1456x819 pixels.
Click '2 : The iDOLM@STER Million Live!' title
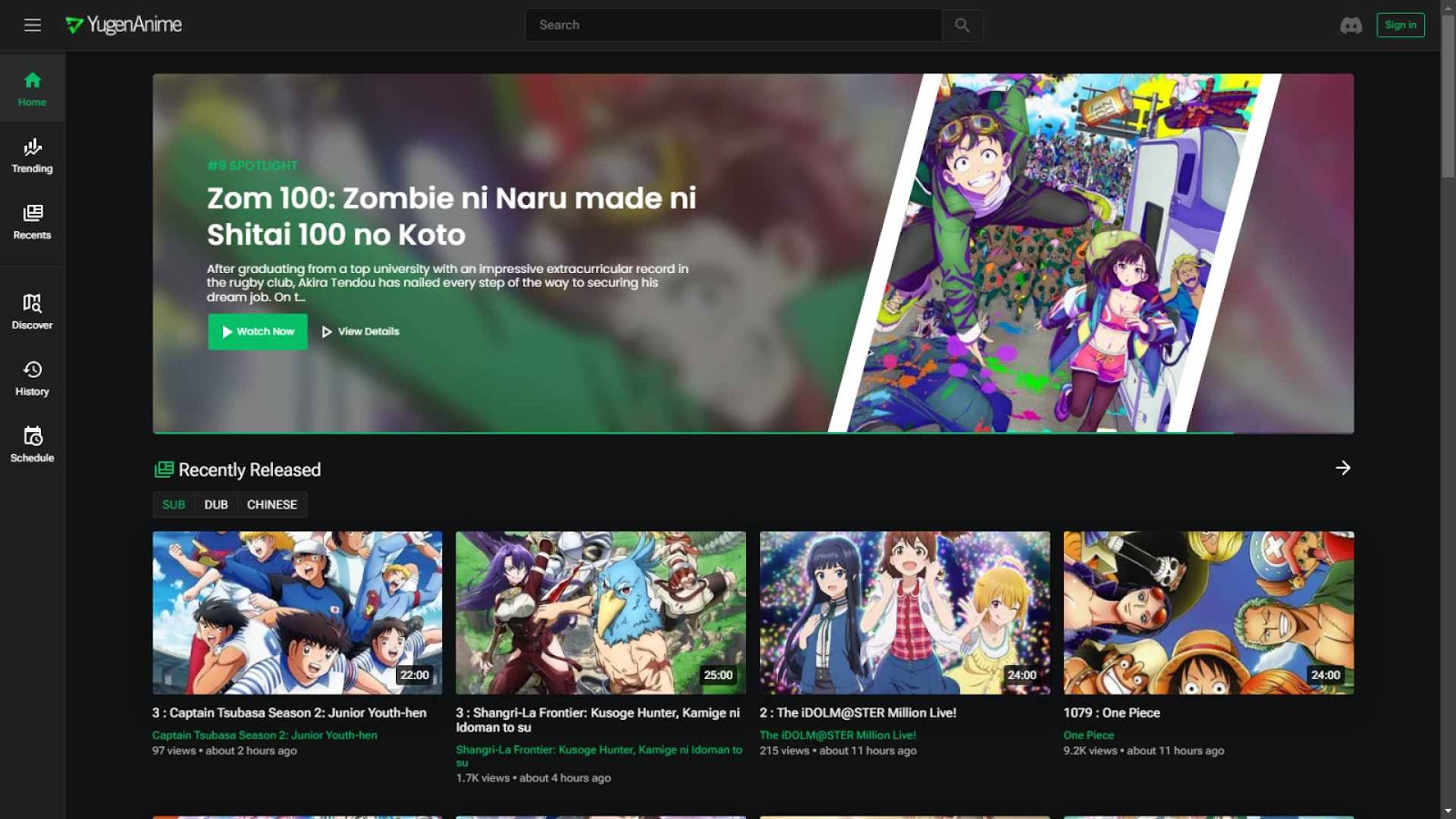coord(858,713)
